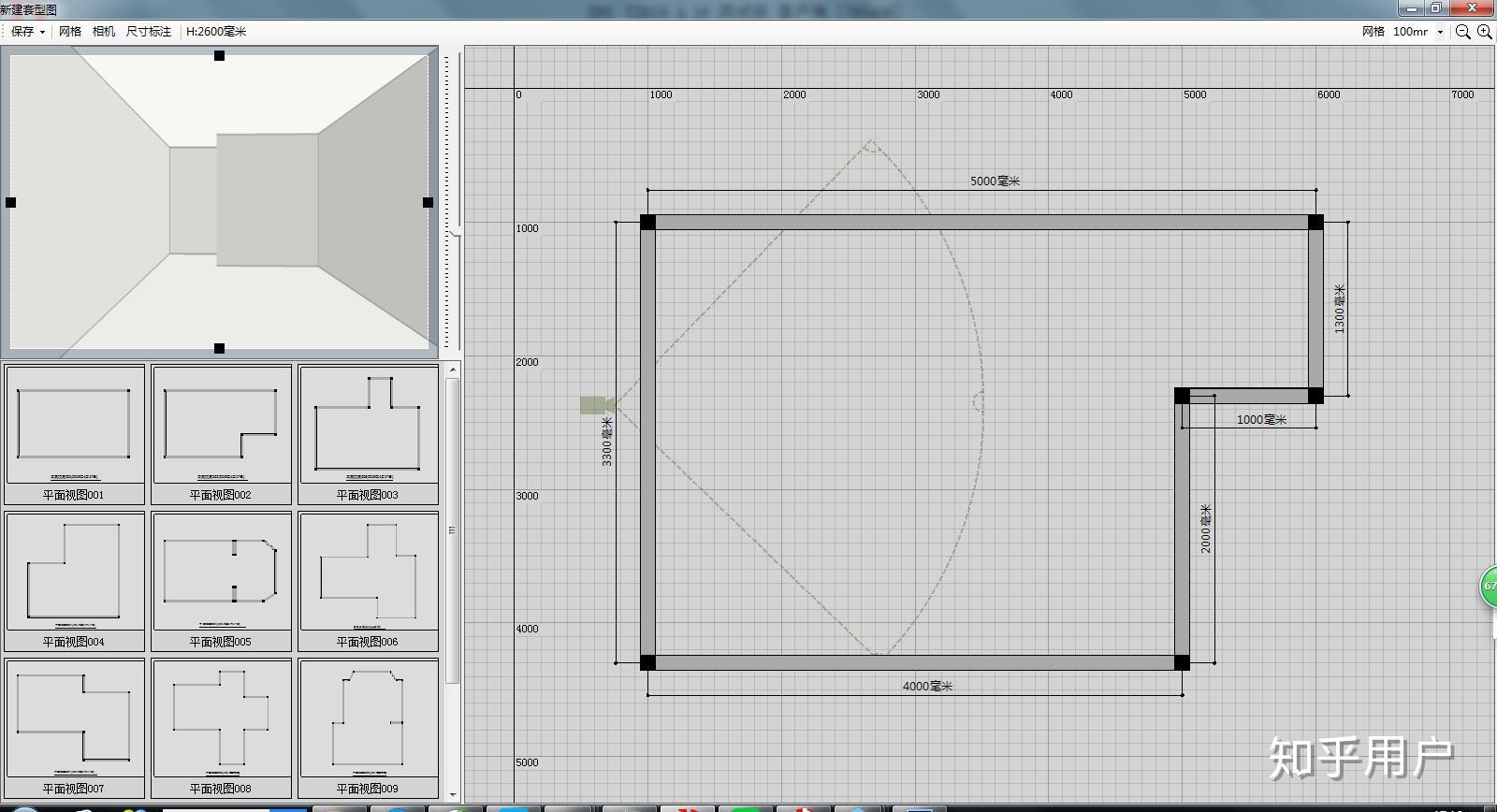Click the thumbnail list scrollbar thumb
The width and height of the screenshot is (1497, 812).
[453, 530]
